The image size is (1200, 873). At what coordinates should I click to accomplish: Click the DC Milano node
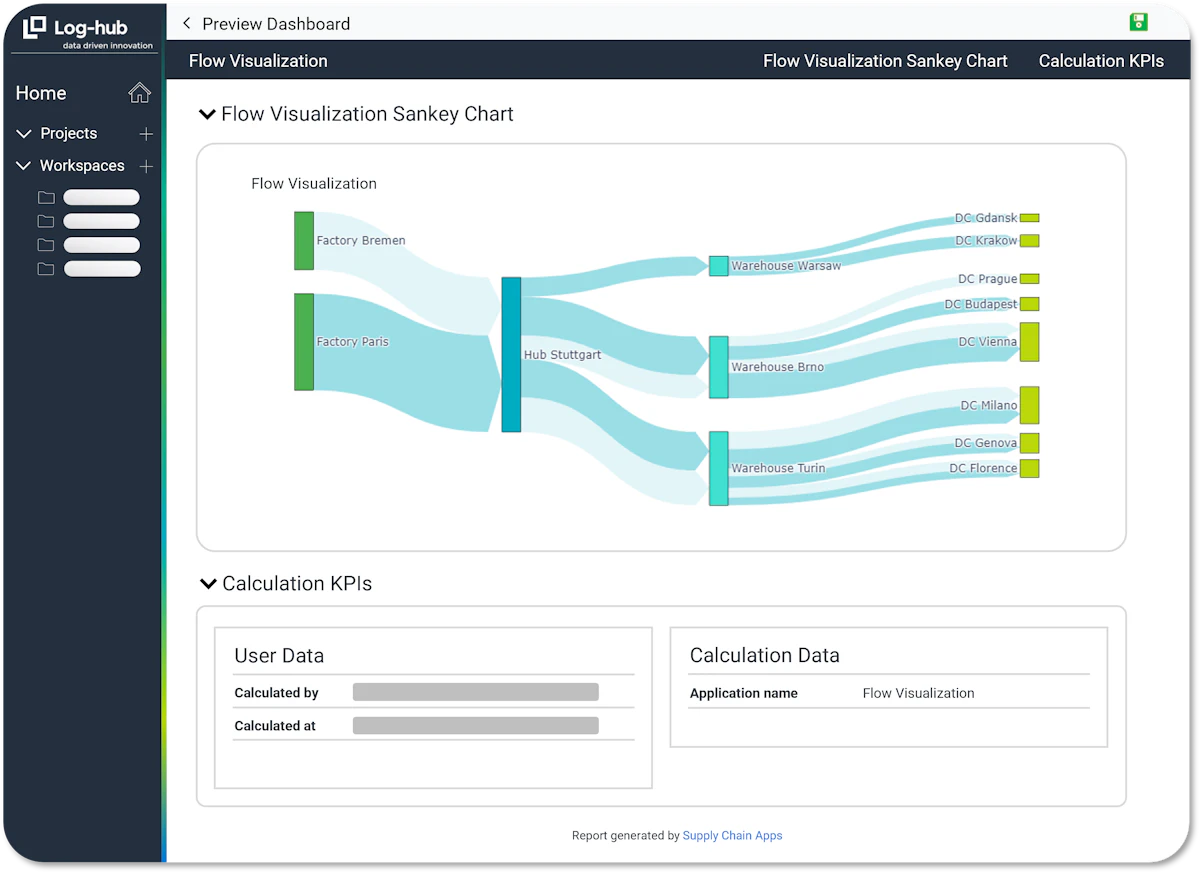coord(1029,405)
